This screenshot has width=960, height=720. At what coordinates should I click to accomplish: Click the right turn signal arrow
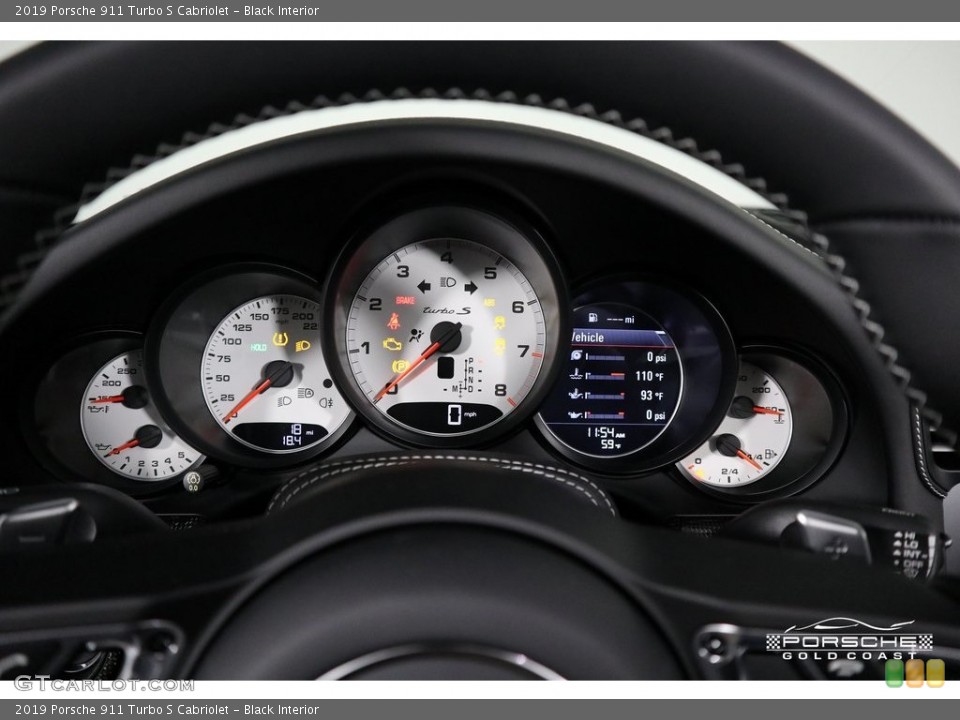(x=471, y=287)
